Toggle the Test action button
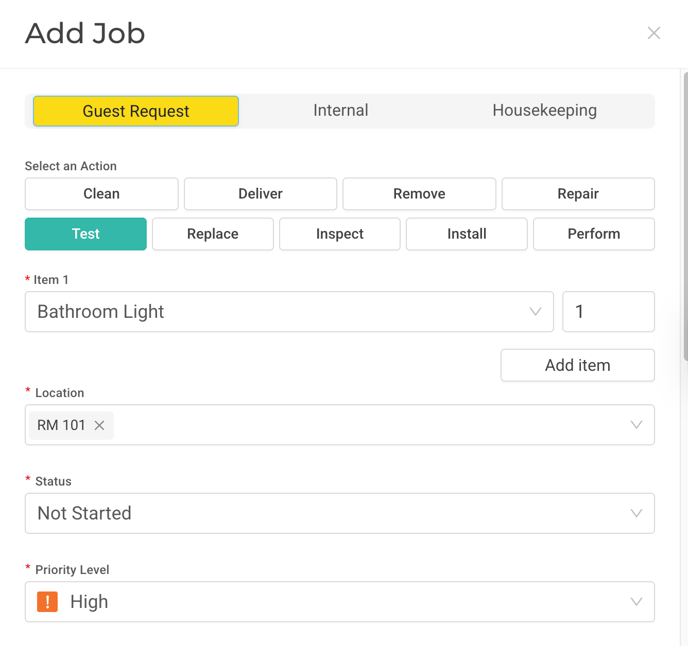688x646 pixels. pyautogui.click(x=86, y=234)
